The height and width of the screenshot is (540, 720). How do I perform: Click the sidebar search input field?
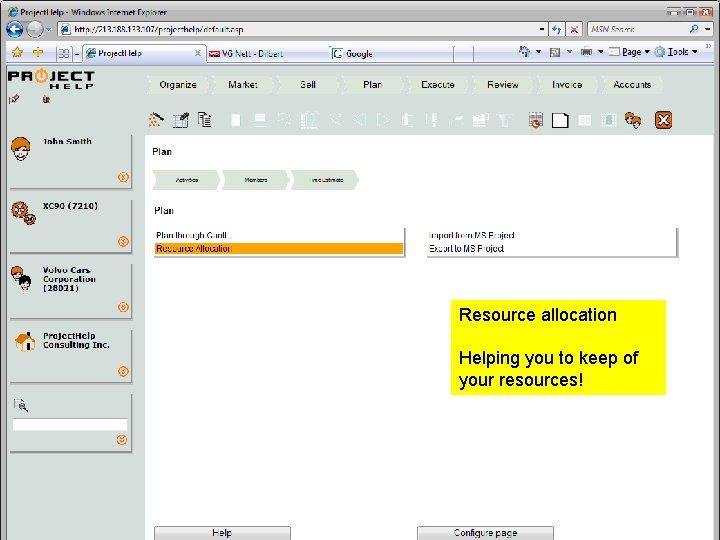(x=70, y=424)
